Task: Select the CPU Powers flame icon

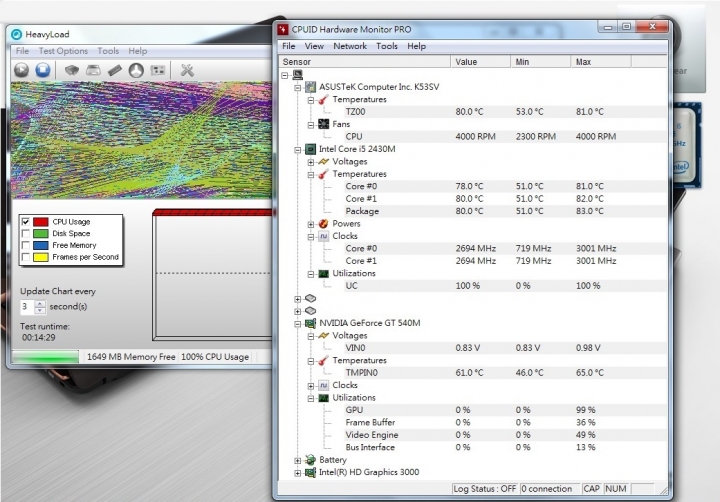Action: point(323,224)
